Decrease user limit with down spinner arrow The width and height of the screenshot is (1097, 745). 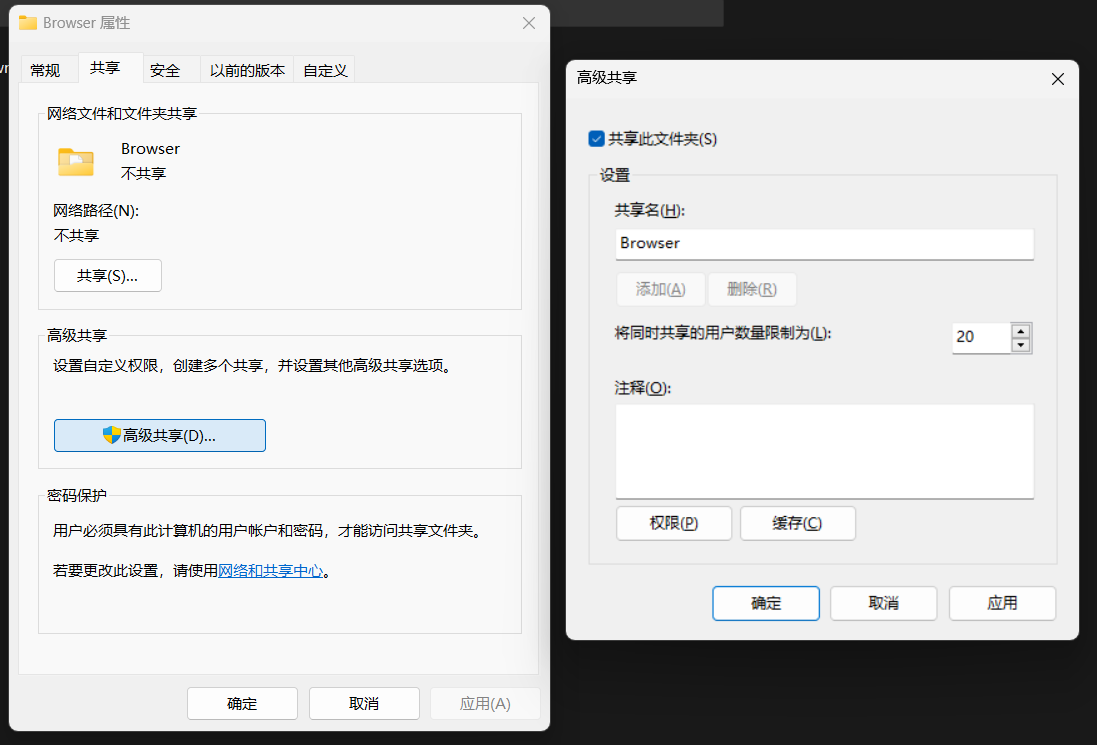click(x=1020, y=345)
